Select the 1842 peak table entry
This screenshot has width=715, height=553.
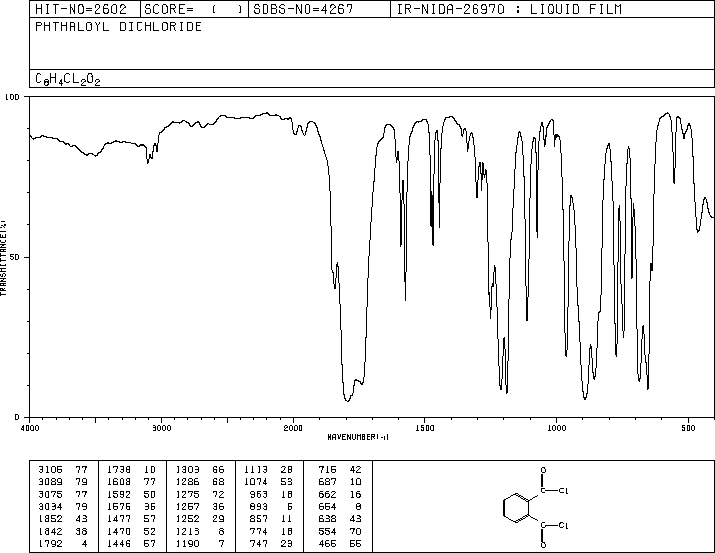point(62,531)
